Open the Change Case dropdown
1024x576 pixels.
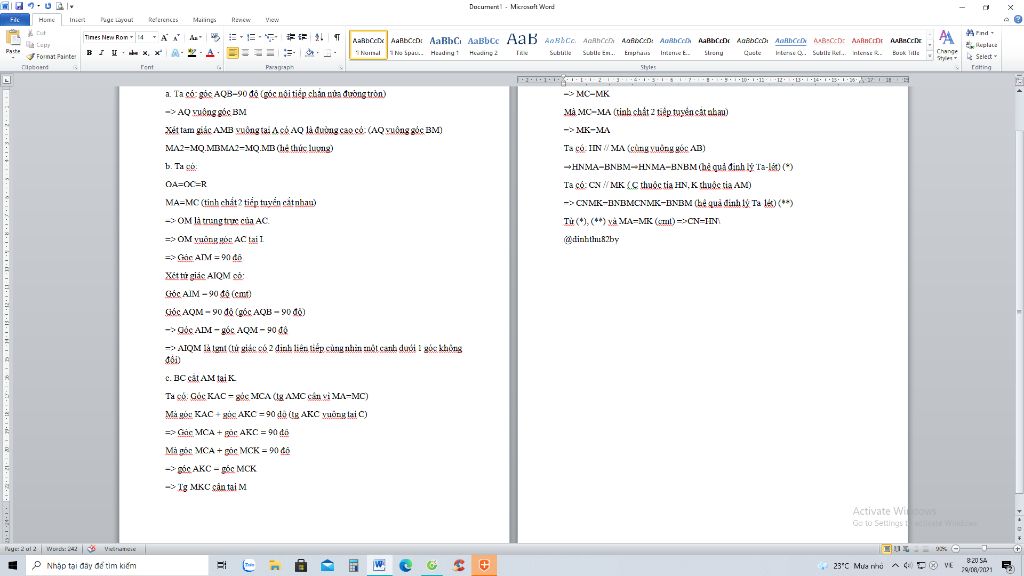point(195,38)
